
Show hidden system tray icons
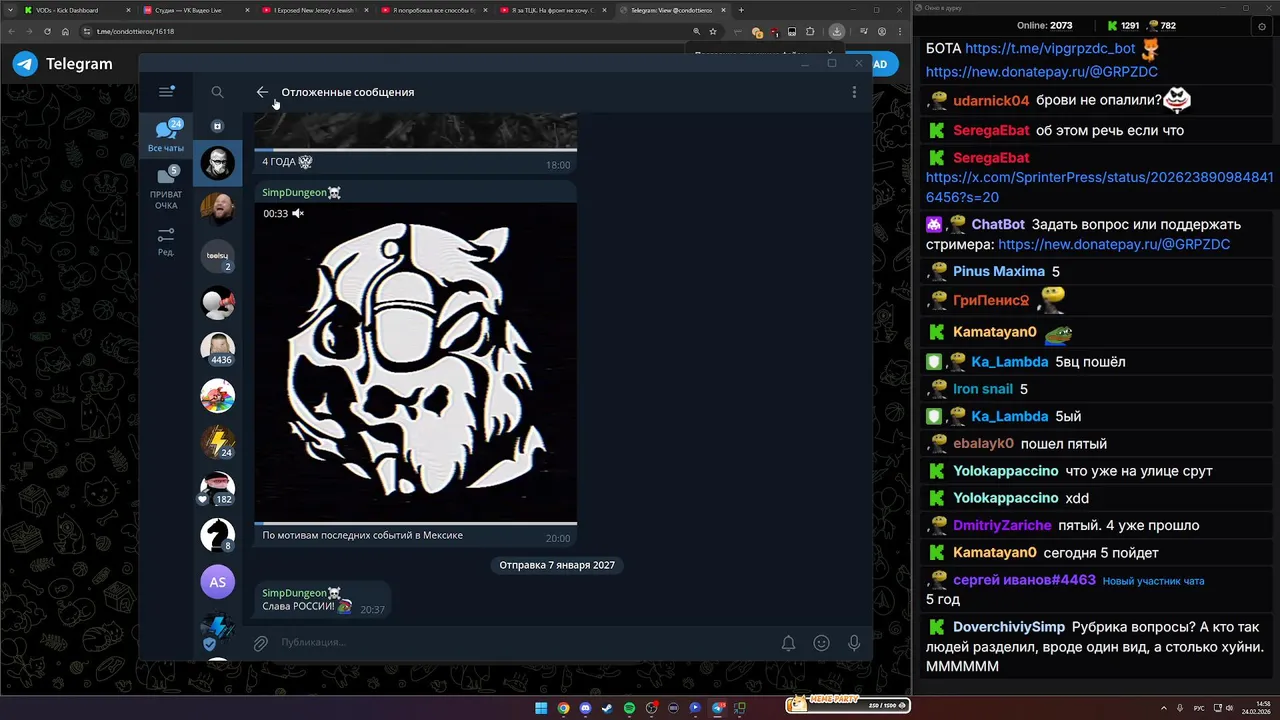pos(1164,708)
